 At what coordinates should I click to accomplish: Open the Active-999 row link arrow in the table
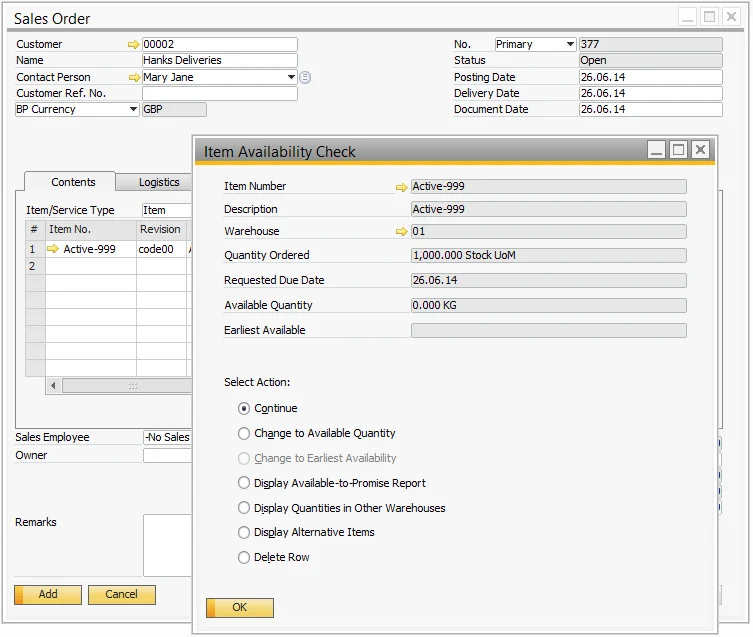53,249
